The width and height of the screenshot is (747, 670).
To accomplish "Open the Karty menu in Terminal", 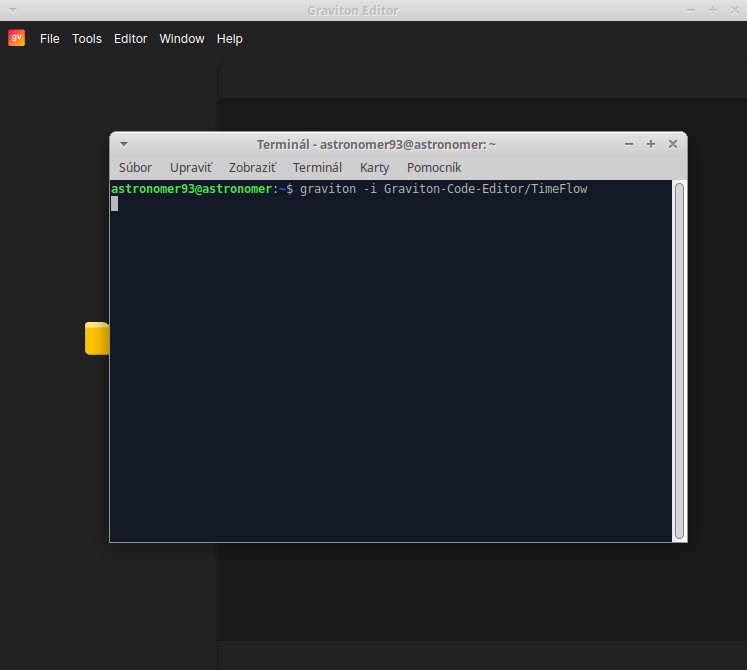I will tap(374, 168).
